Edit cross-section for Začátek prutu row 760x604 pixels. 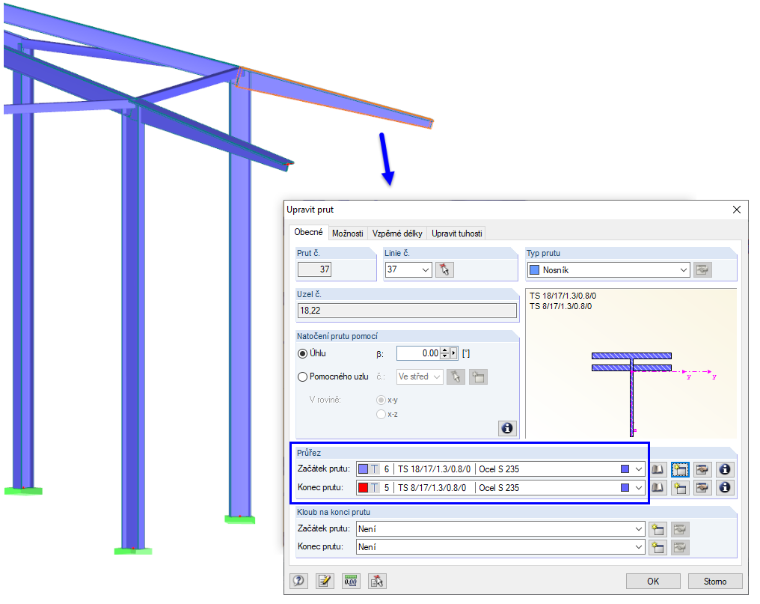pyautogui.click(x=702, y=469)
